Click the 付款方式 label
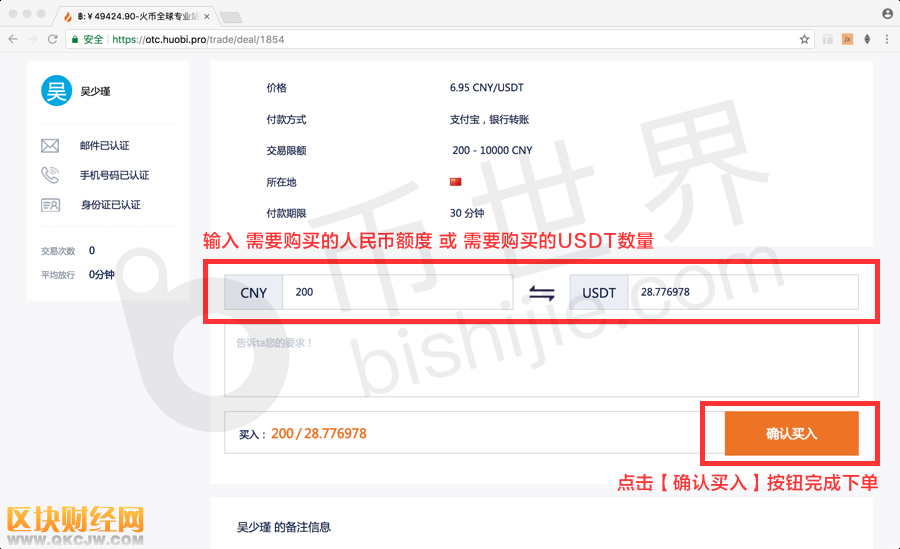900x549 pixels. click(x=286, y=119)
